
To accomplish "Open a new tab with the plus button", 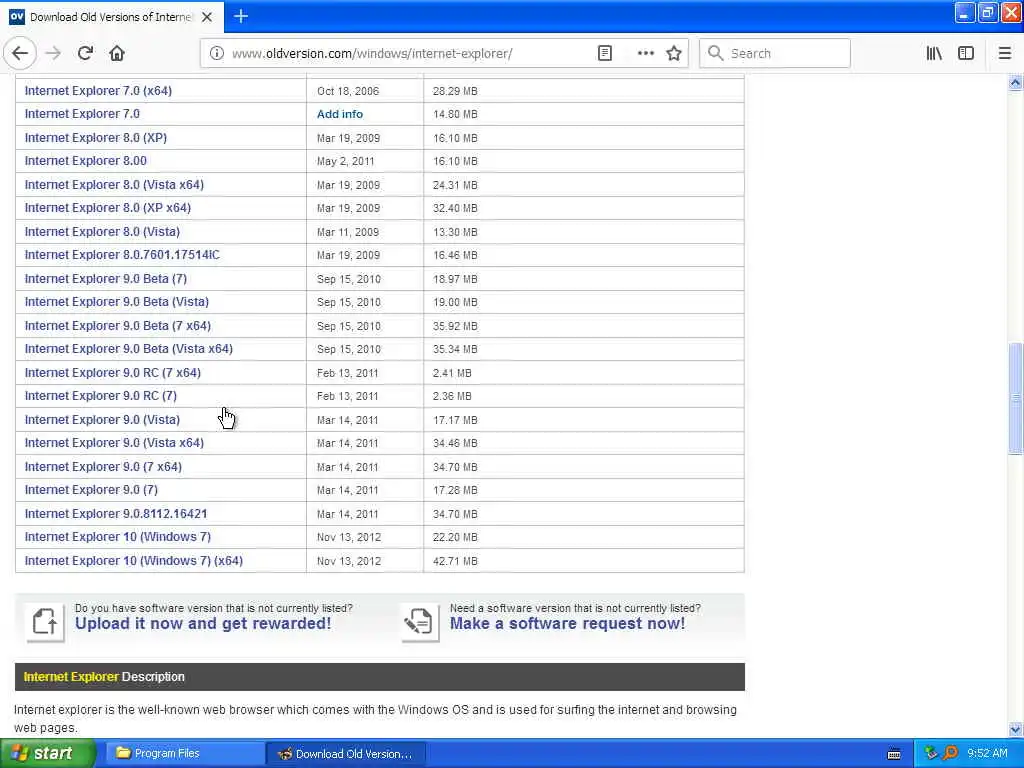I will click(241, 16).
